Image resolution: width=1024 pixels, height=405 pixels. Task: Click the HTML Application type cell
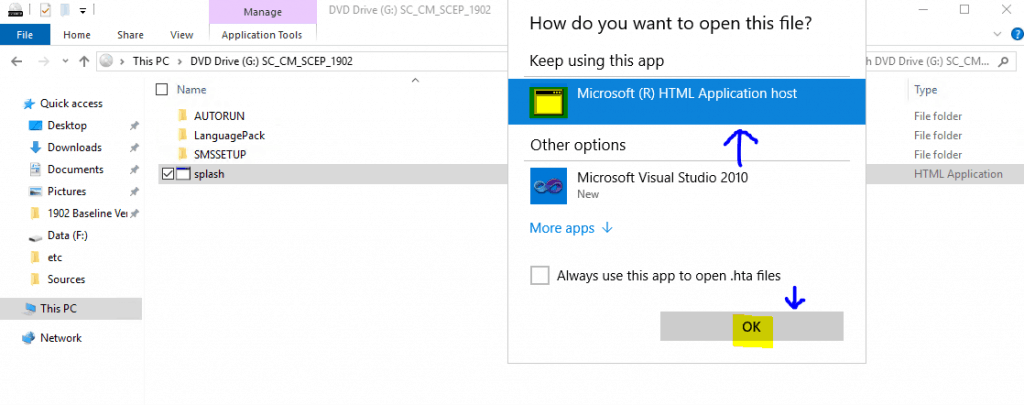pyautogui.click(x=957, y=174)
